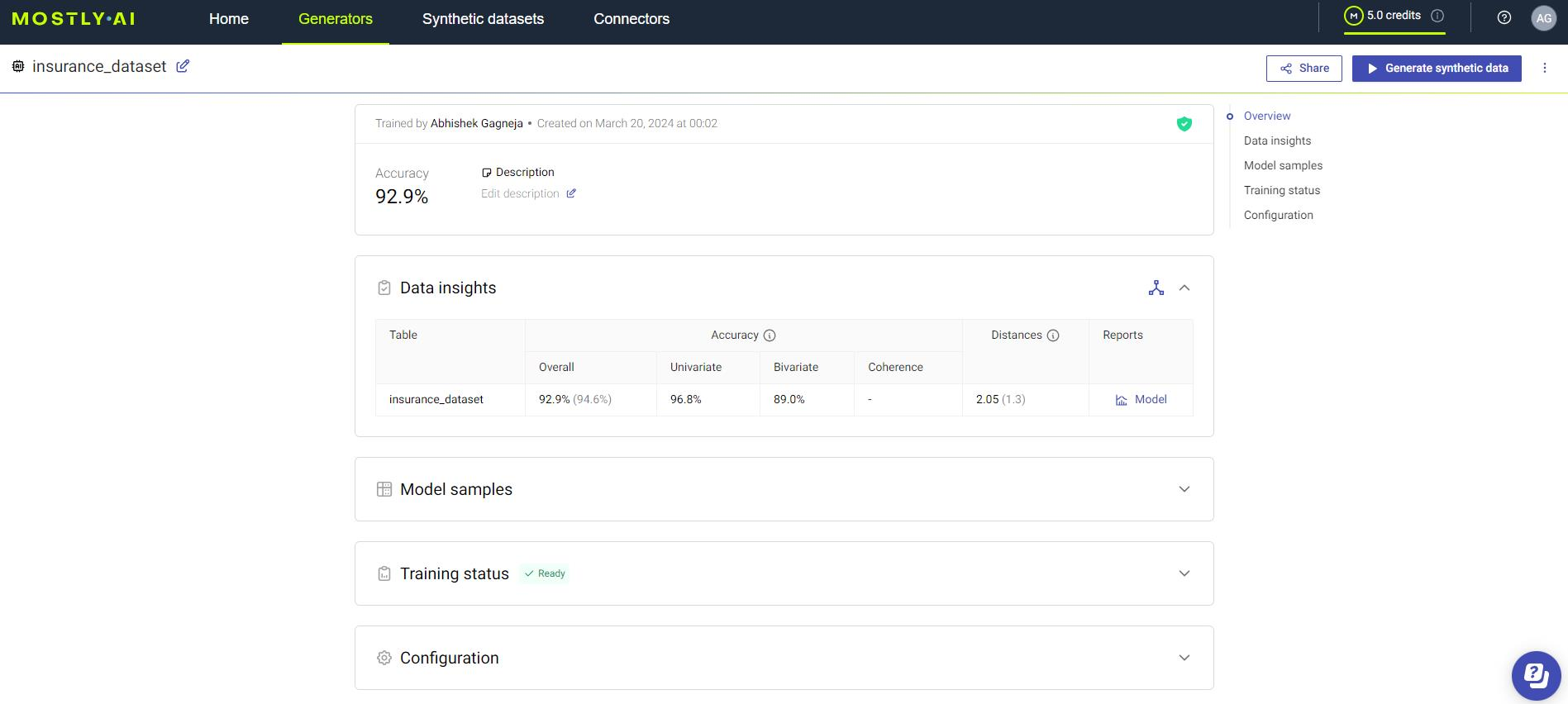Image resolution: width=1568 pixels, height=704 pixels.
Task: Click the edit description pencil icon
Action: [x=571, y=193]
